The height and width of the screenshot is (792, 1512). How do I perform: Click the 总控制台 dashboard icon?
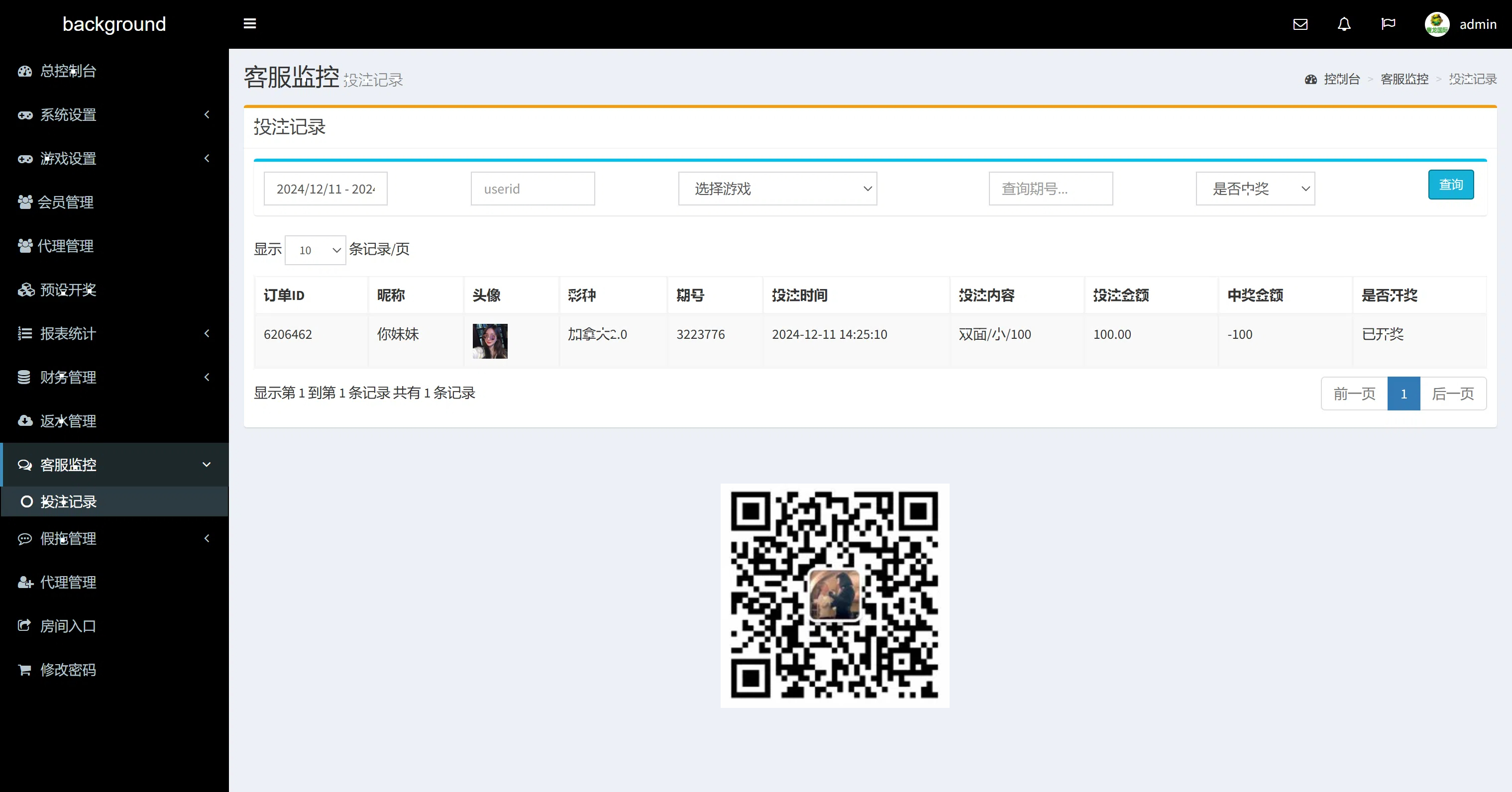pyautogui.click(x=25, y=71)
